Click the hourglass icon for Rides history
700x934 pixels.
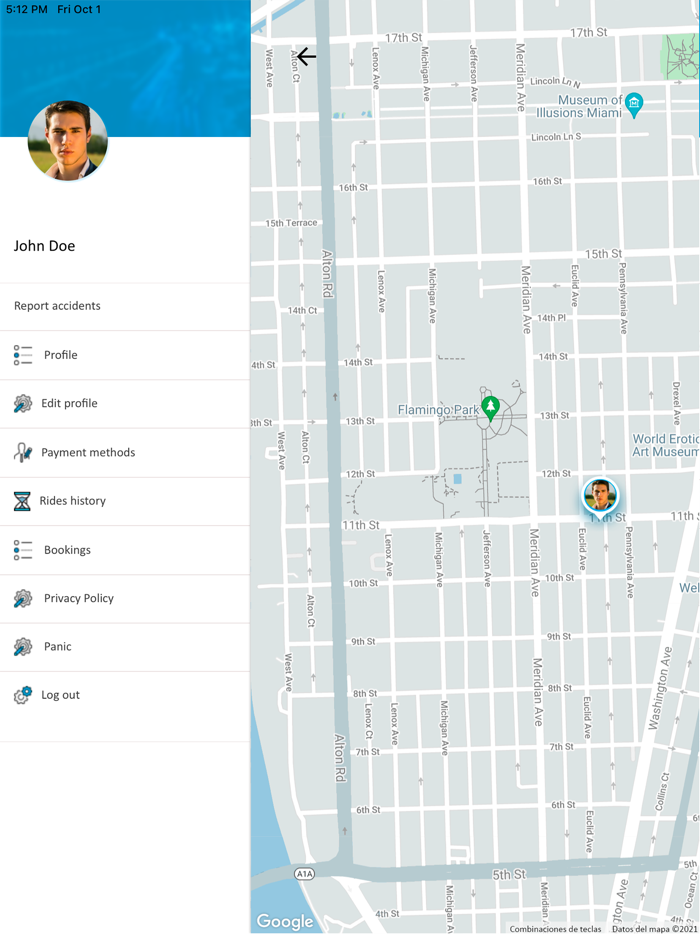(22, 501)
